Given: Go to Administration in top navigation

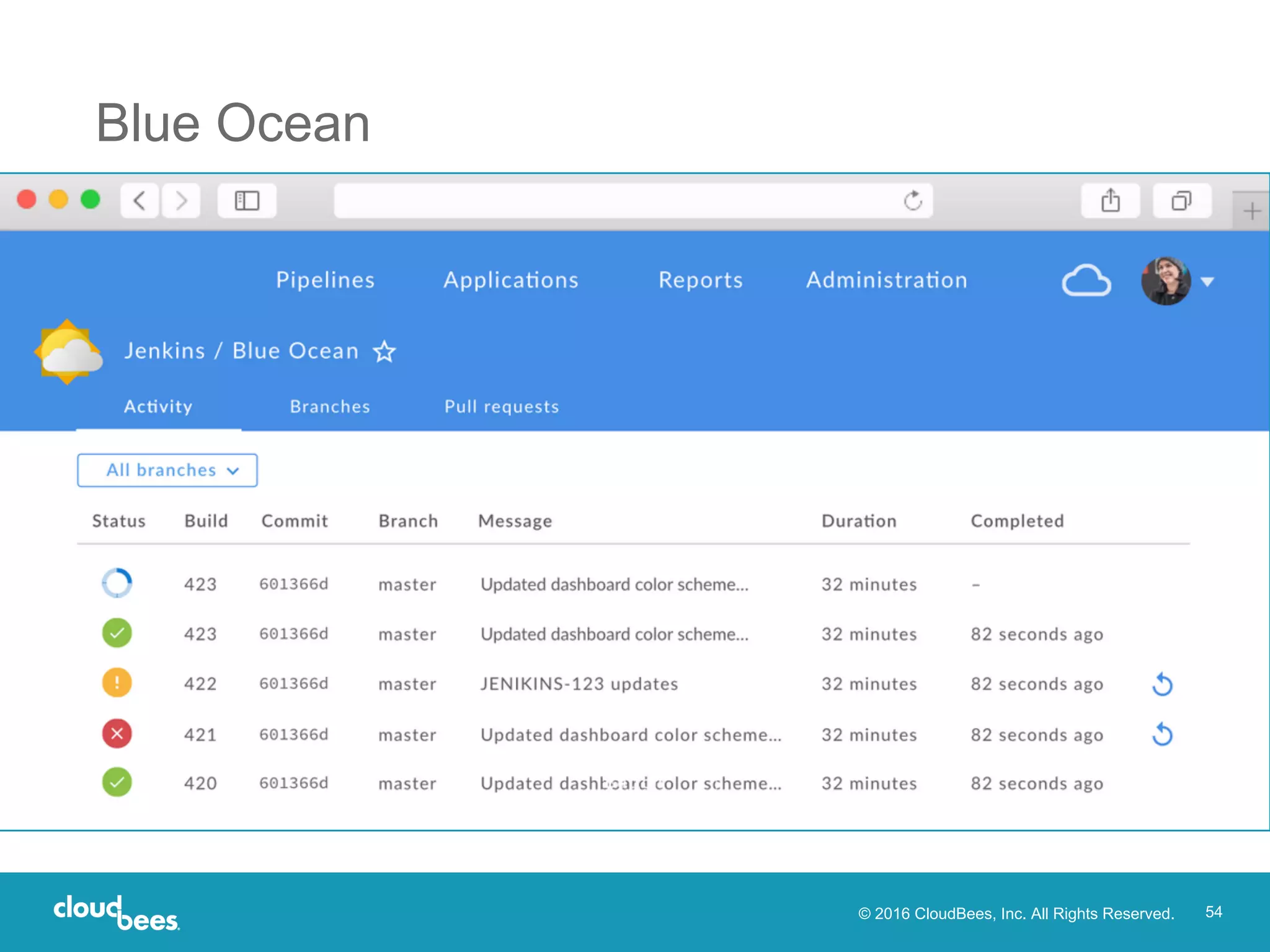Looking at the screenshot, I should tap(887, 280).
